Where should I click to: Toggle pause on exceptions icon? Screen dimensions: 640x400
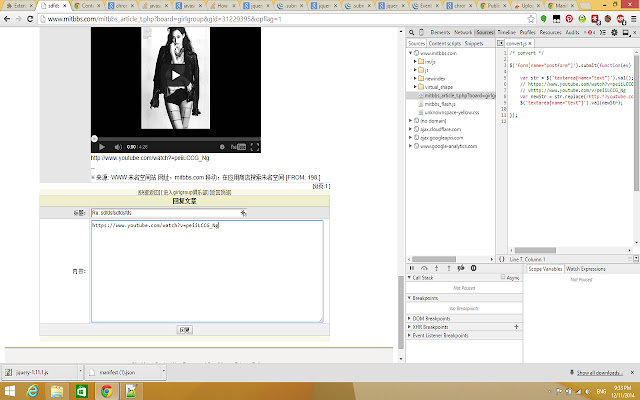pyautogui.click(x=473, y=268)
